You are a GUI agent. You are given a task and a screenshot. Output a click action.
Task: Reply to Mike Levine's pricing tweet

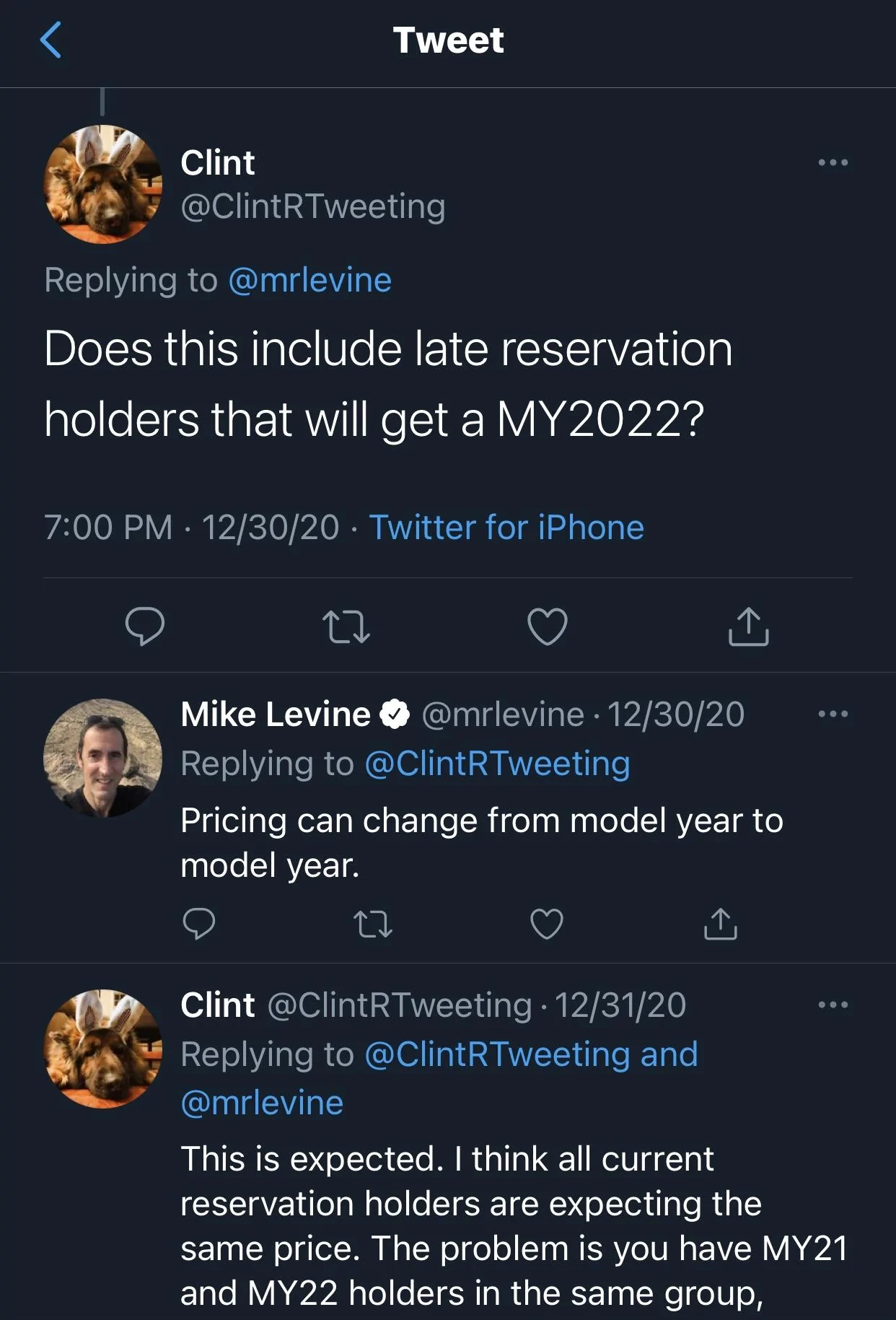[x=198, y=923]
